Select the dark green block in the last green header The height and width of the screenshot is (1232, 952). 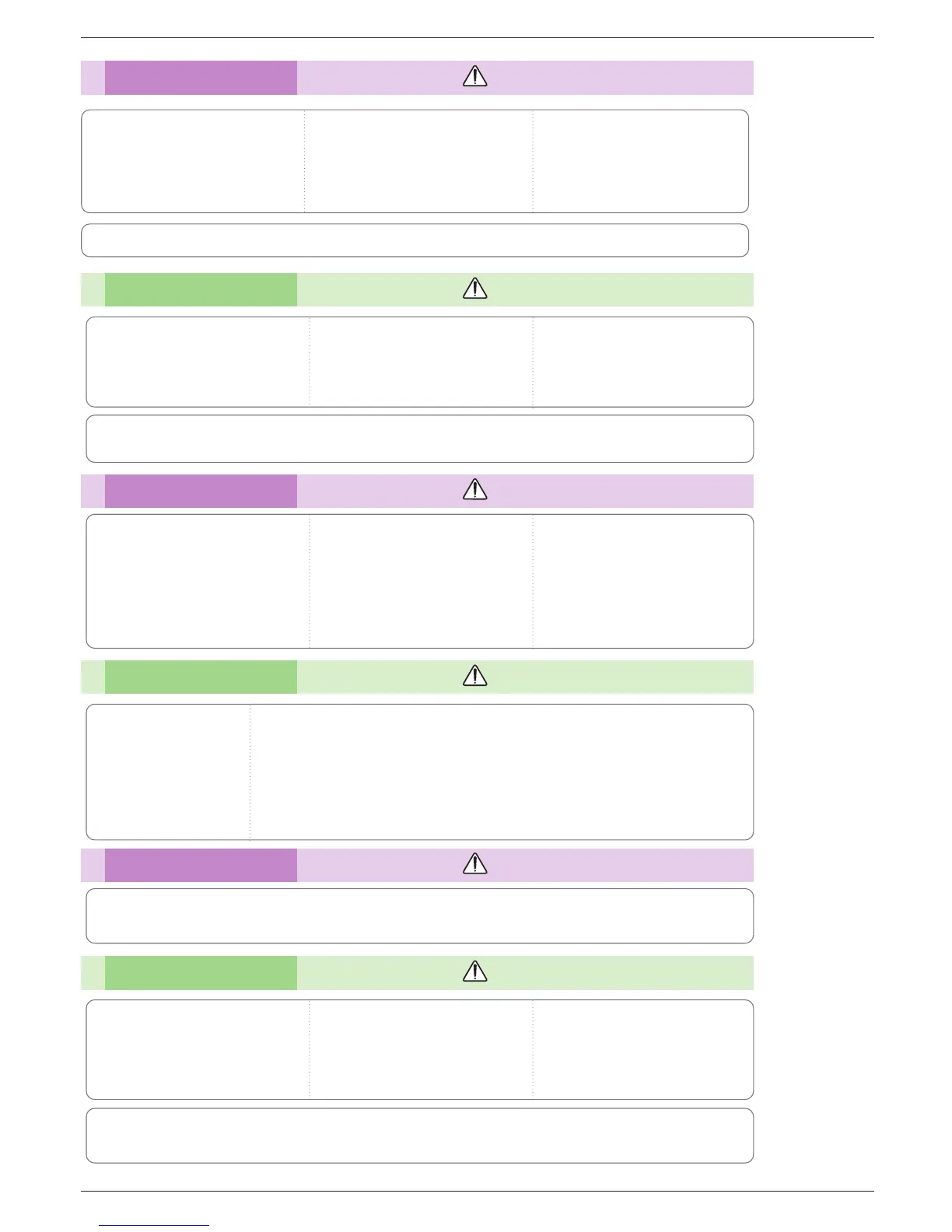coord(201,972)
